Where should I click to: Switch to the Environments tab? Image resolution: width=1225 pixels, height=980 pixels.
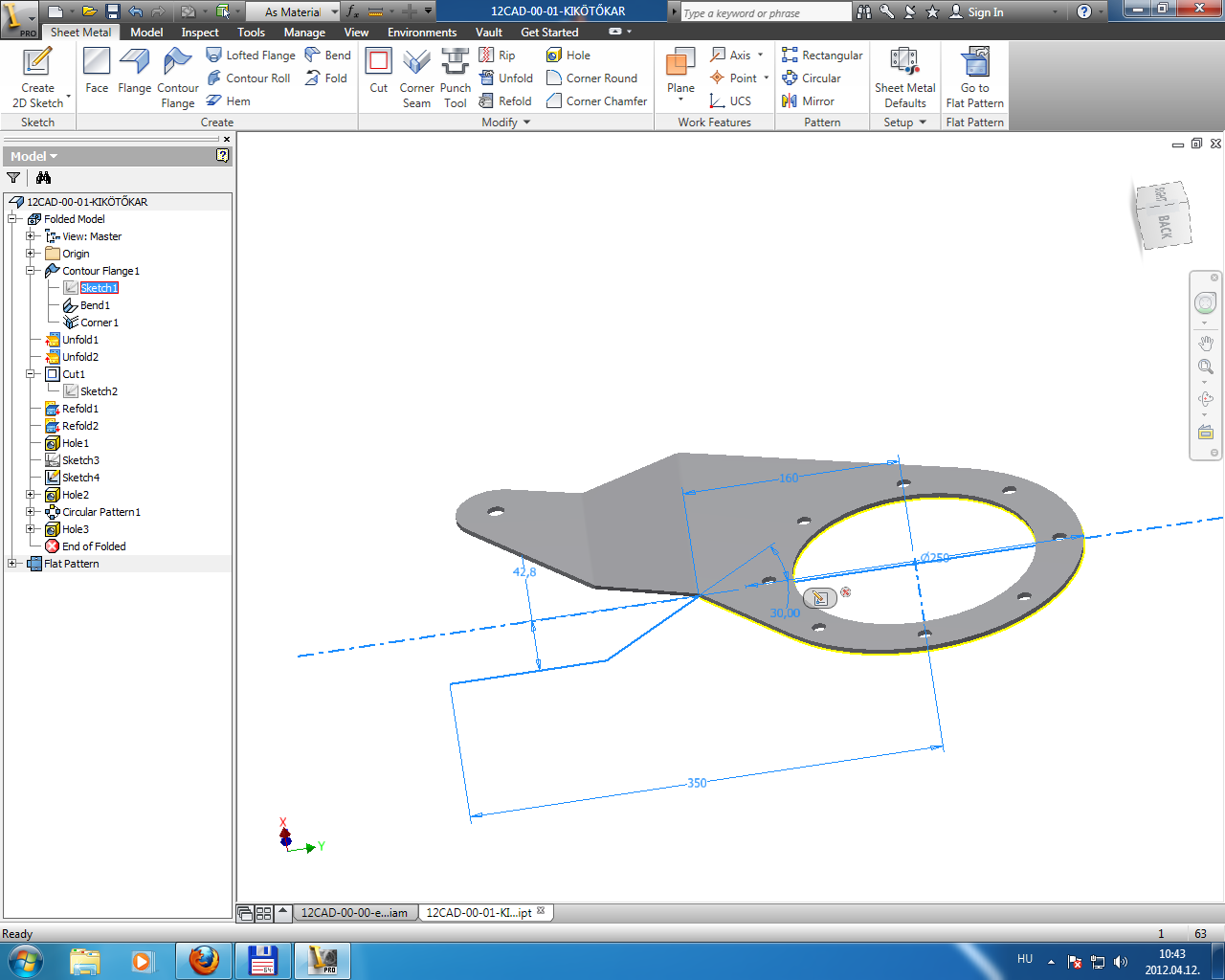pos(422,33)
